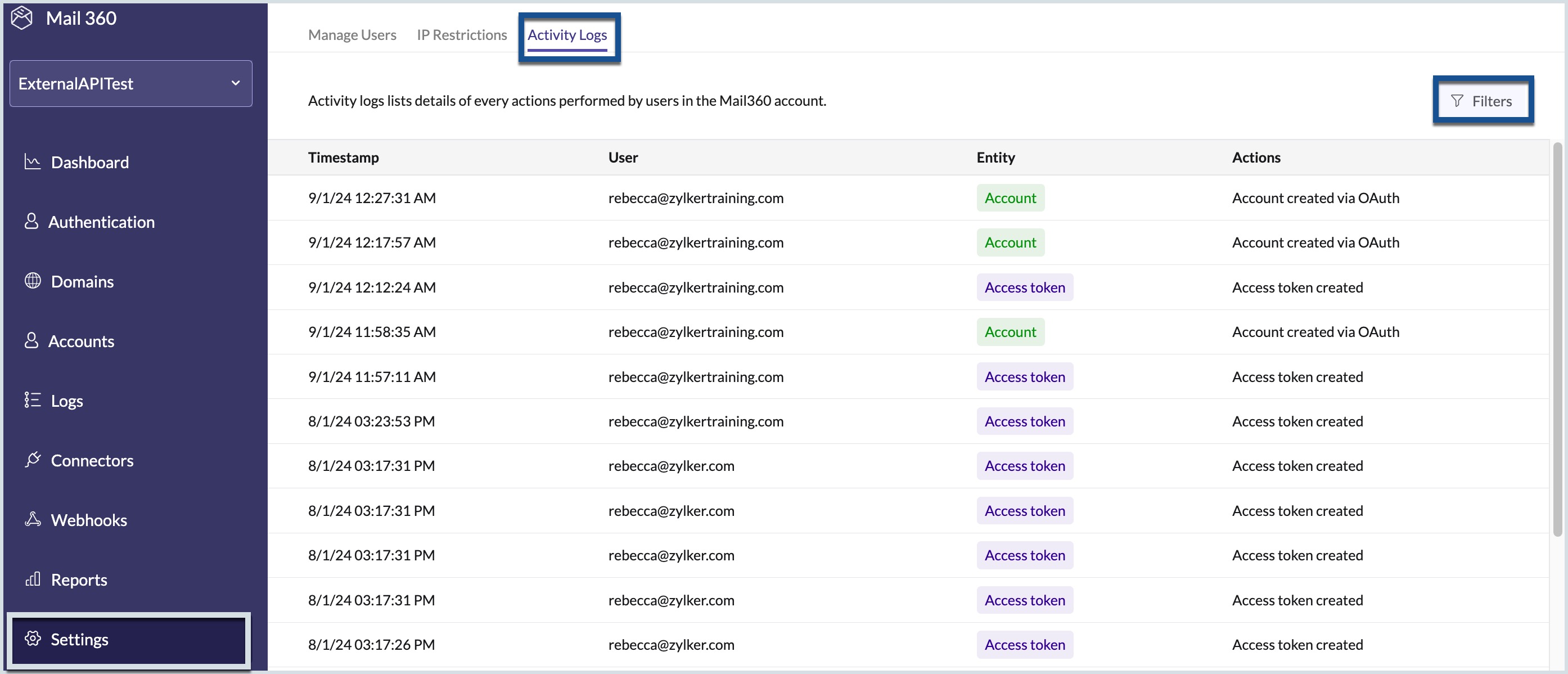Click the Mail 360 title text

coord(81,18)
